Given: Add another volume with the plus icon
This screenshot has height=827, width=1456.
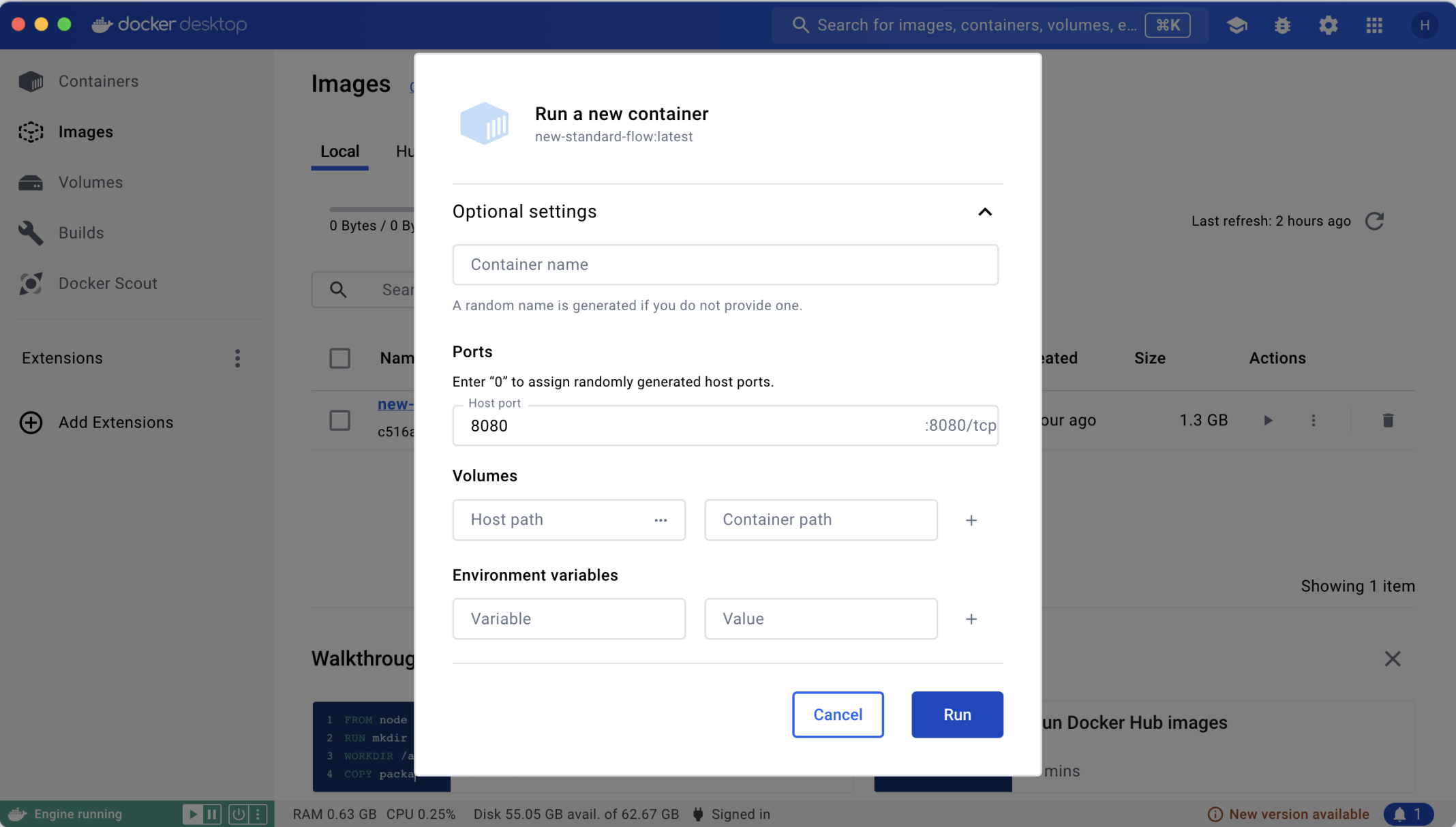Looking at the screenshot, I should pos(971,520).
